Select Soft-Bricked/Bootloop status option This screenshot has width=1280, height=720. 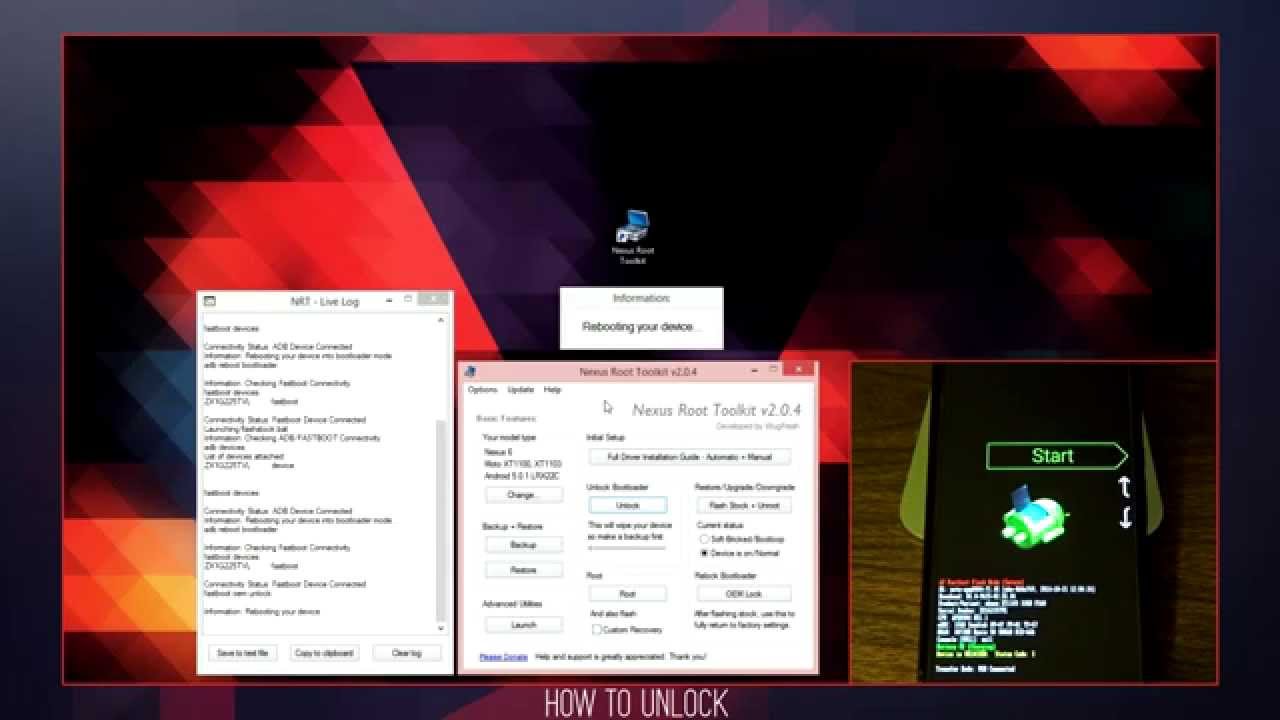(x=741, y=539)
